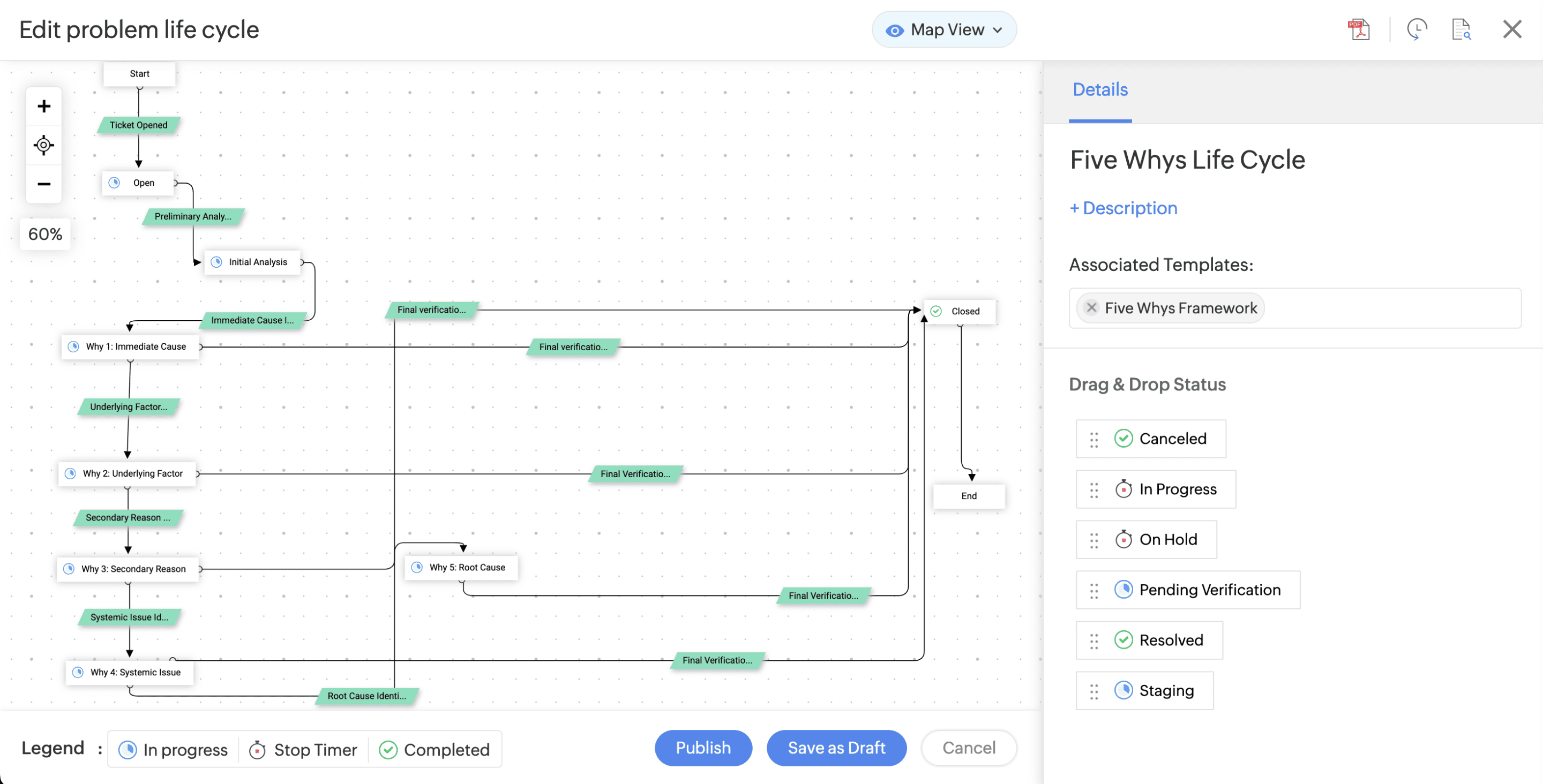Grab the drag handle beside Canceled status
Viewport: 1543px width, 784px height.
coord(1093,439)
